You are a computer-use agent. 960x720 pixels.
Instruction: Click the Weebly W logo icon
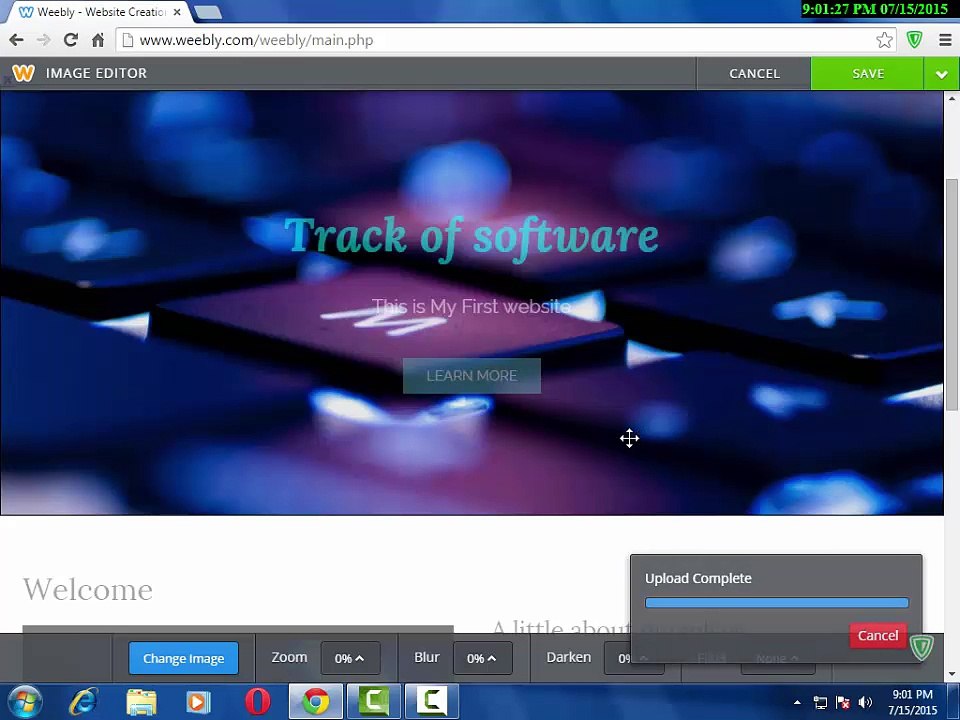coord(23,73)
